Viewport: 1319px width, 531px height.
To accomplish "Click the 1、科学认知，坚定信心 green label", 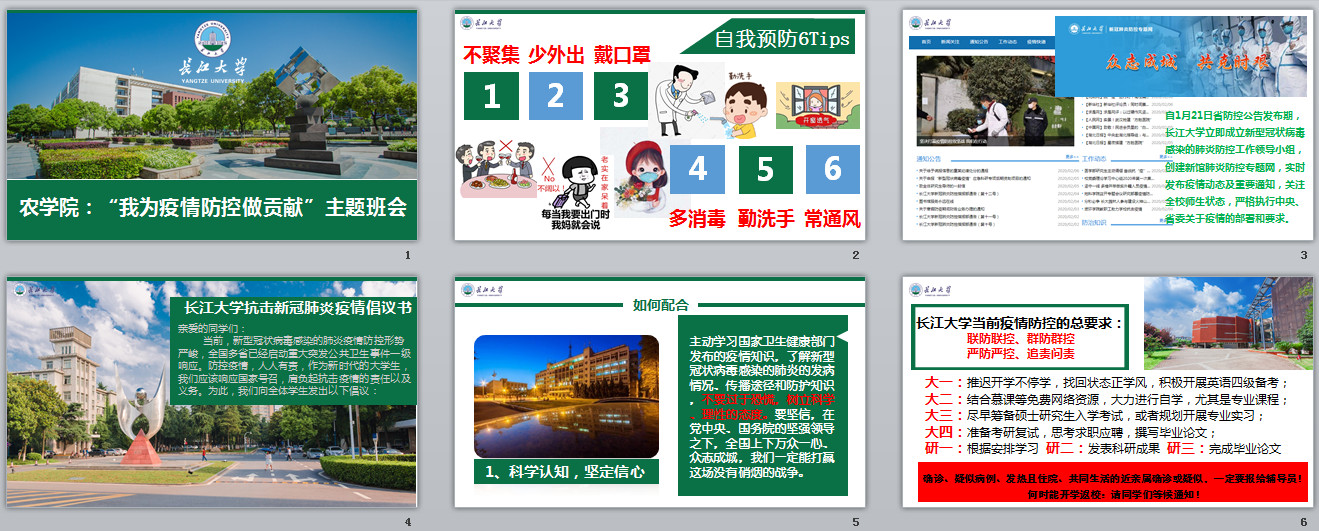I will pos(565,471).
